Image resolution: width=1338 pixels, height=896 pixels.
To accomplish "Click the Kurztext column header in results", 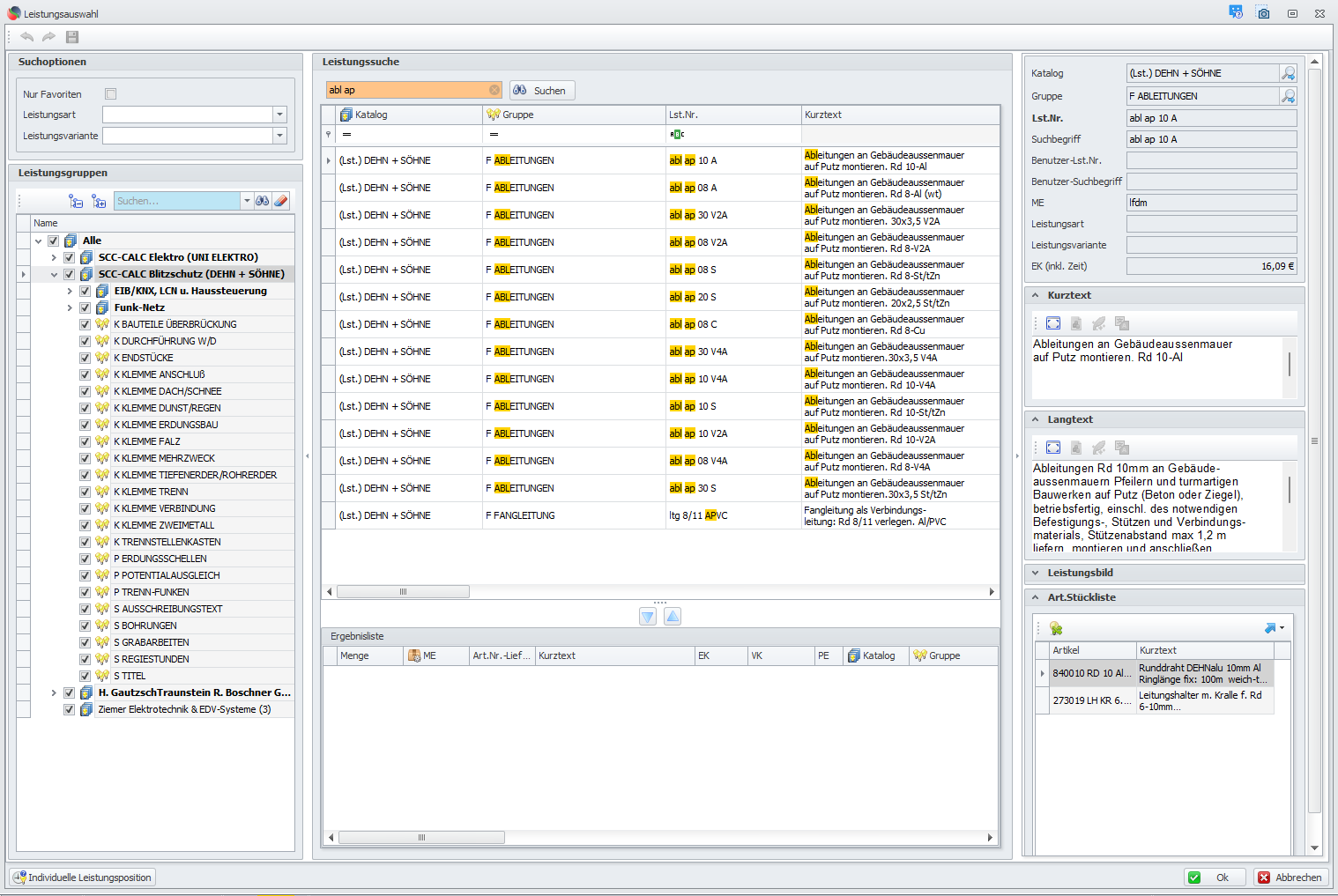I will [x=899, y=115].
